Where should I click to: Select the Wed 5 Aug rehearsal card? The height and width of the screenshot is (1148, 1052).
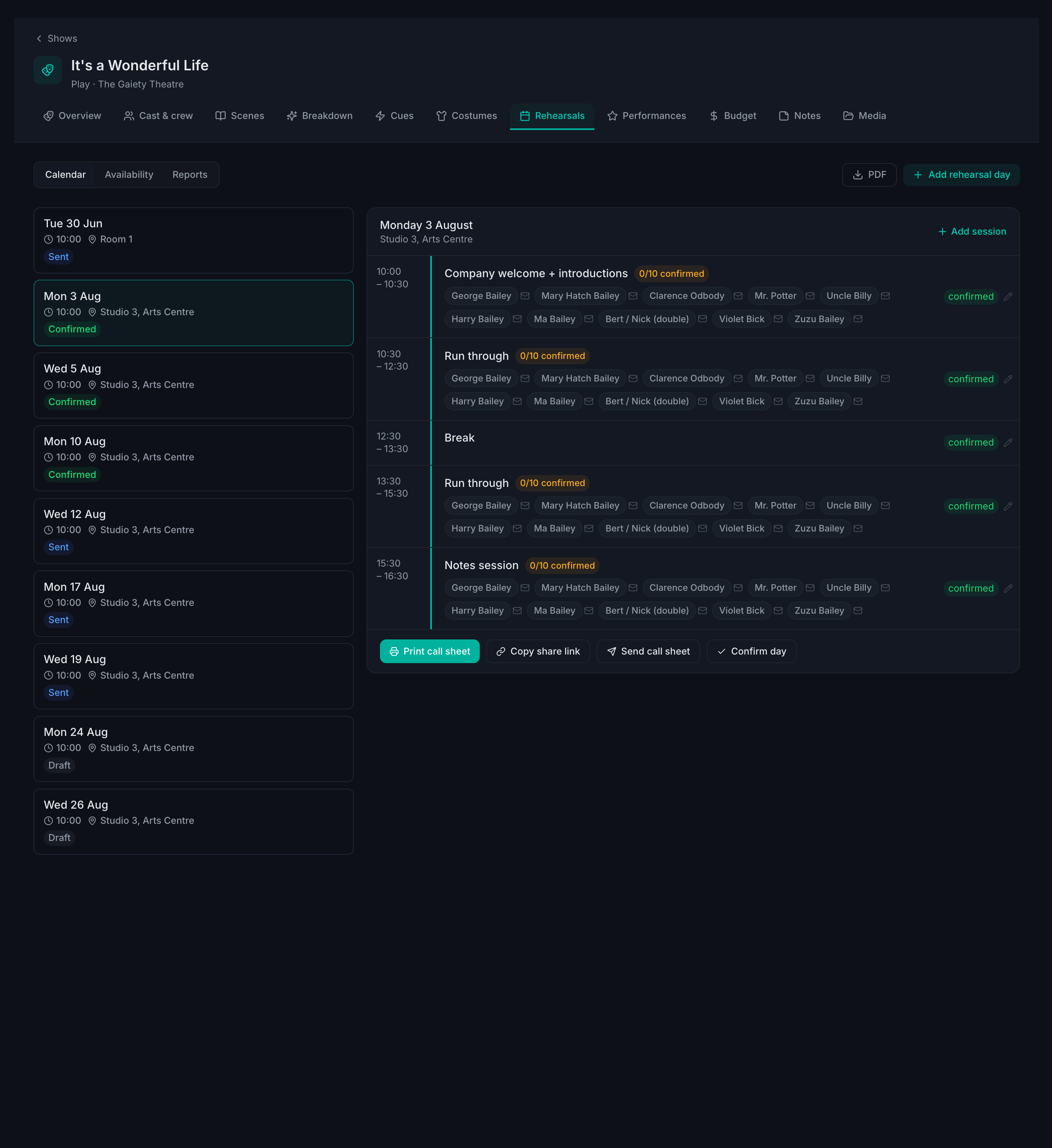(x=193, y=386)
